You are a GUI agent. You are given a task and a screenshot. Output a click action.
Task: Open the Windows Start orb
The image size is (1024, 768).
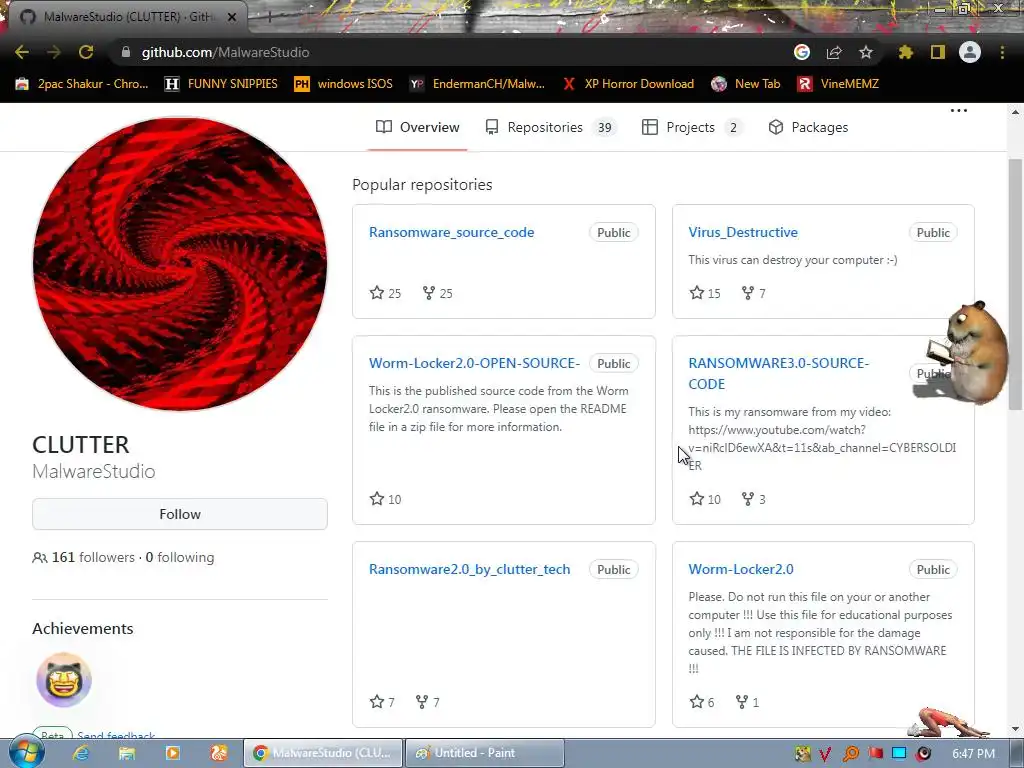coord(26,752)
